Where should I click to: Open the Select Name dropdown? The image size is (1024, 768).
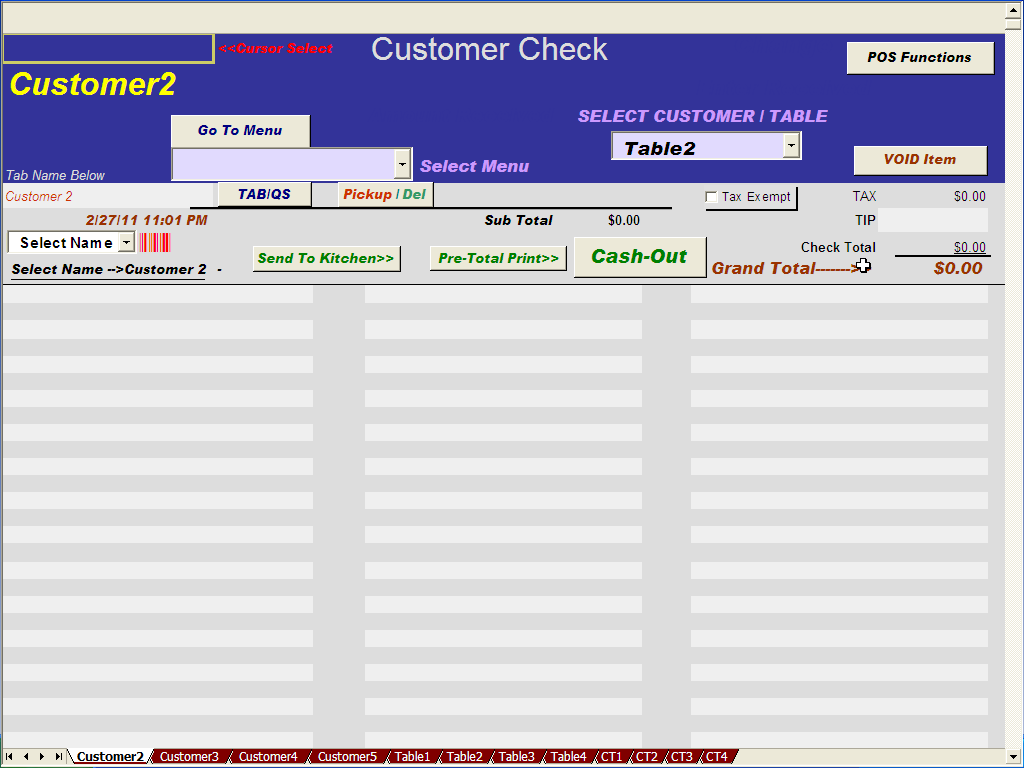[x=126, y=242]
